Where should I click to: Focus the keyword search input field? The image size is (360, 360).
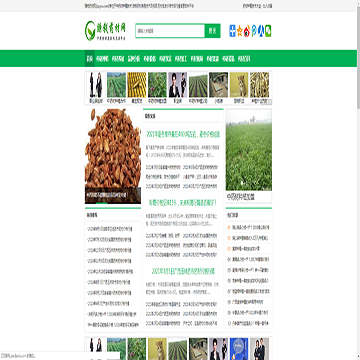(170, 31)
